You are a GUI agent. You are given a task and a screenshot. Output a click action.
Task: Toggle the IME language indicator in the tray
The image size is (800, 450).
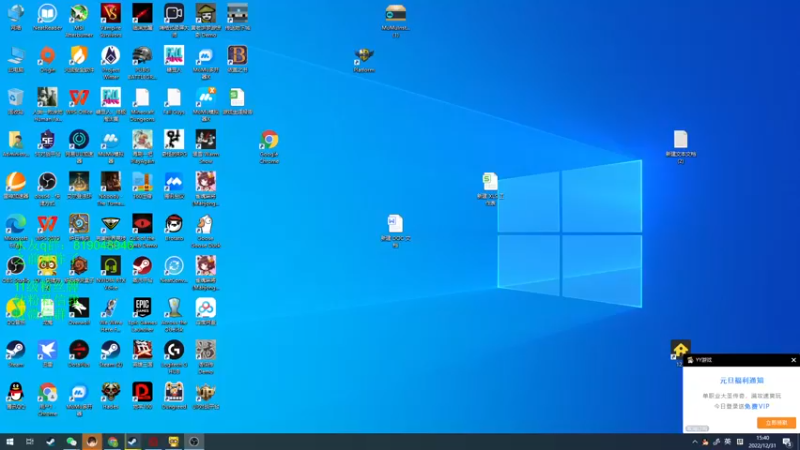click(728, 442)
